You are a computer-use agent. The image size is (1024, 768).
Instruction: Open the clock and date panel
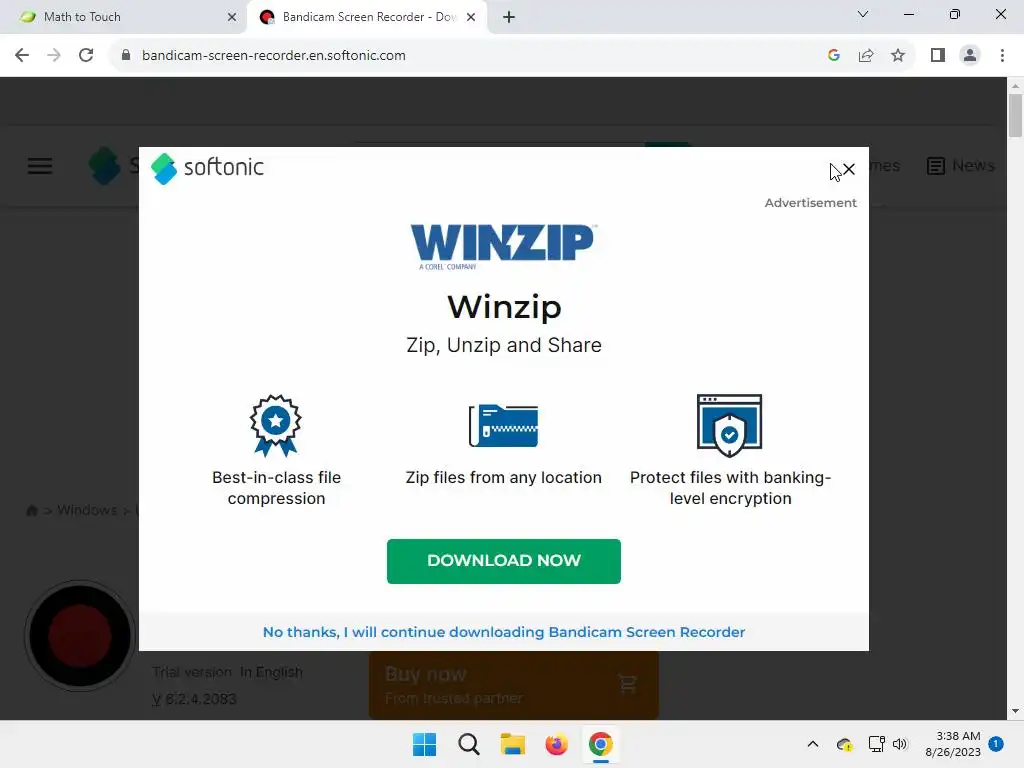953,744
